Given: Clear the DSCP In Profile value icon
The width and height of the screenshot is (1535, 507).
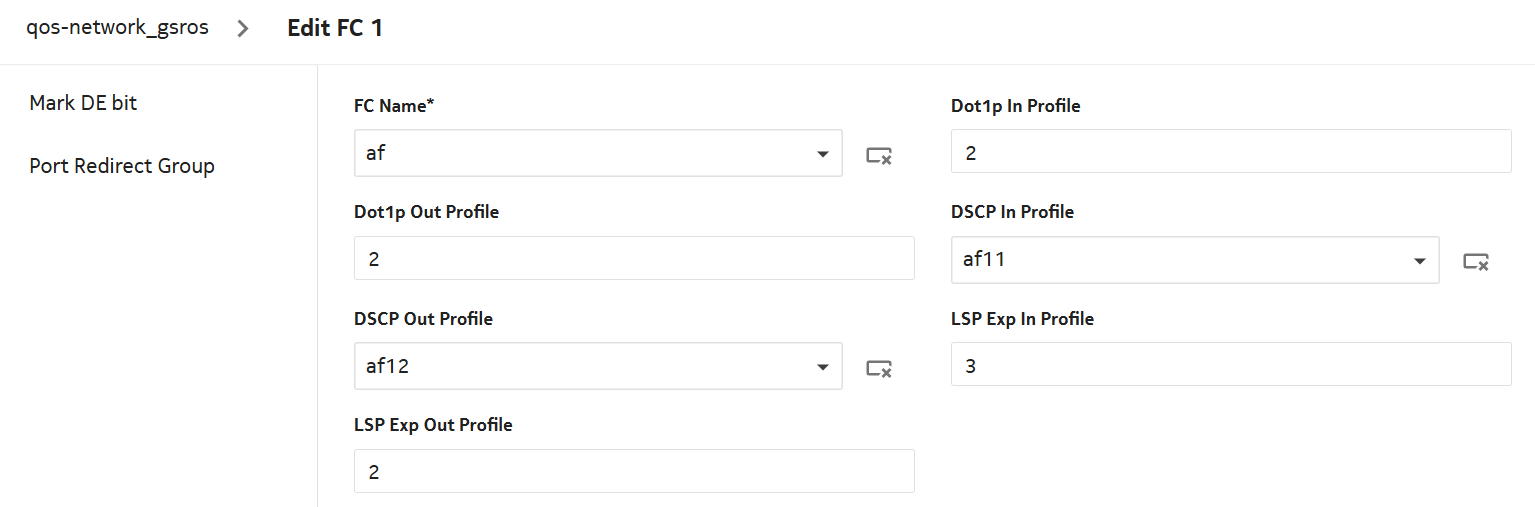Looking at the screenshot, I should (1475, 261).
